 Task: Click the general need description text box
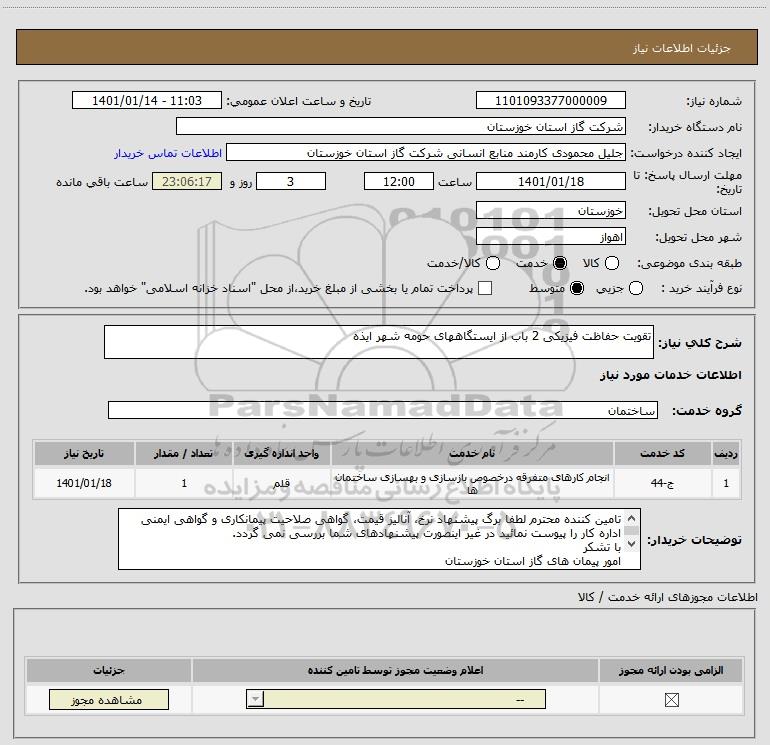pyautogui.click(x=379, y=342)
